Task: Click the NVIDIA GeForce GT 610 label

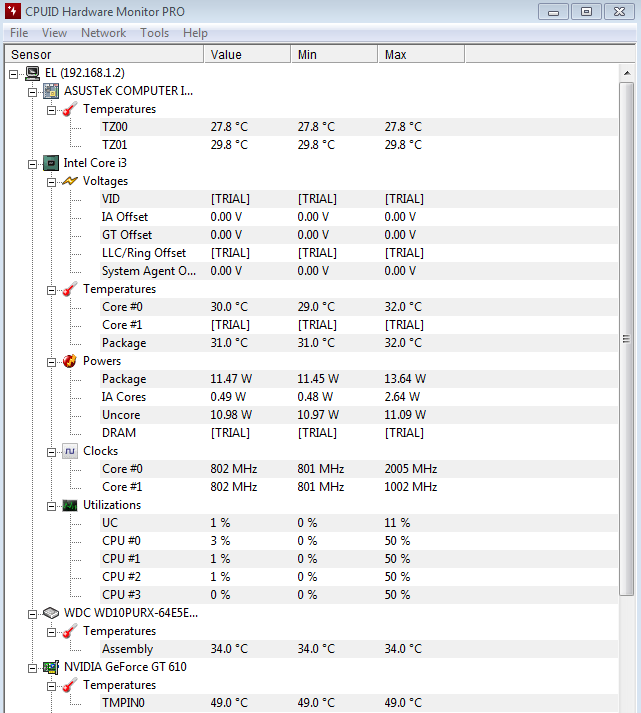Action: 125,667
